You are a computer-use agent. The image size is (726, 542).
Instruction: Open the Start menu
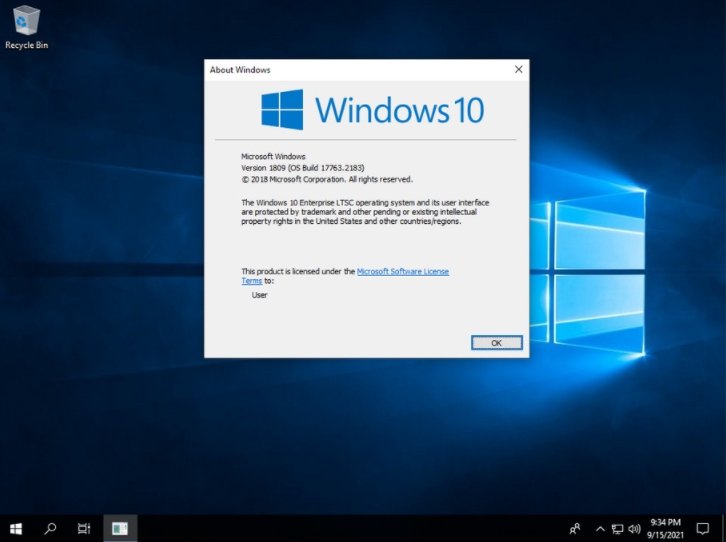pyautogui.click(x=16, y=529)
